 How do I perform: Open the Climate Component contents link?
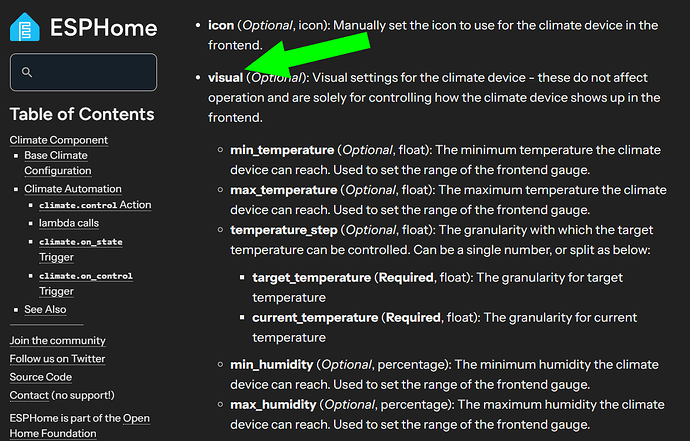coord(59,140)
